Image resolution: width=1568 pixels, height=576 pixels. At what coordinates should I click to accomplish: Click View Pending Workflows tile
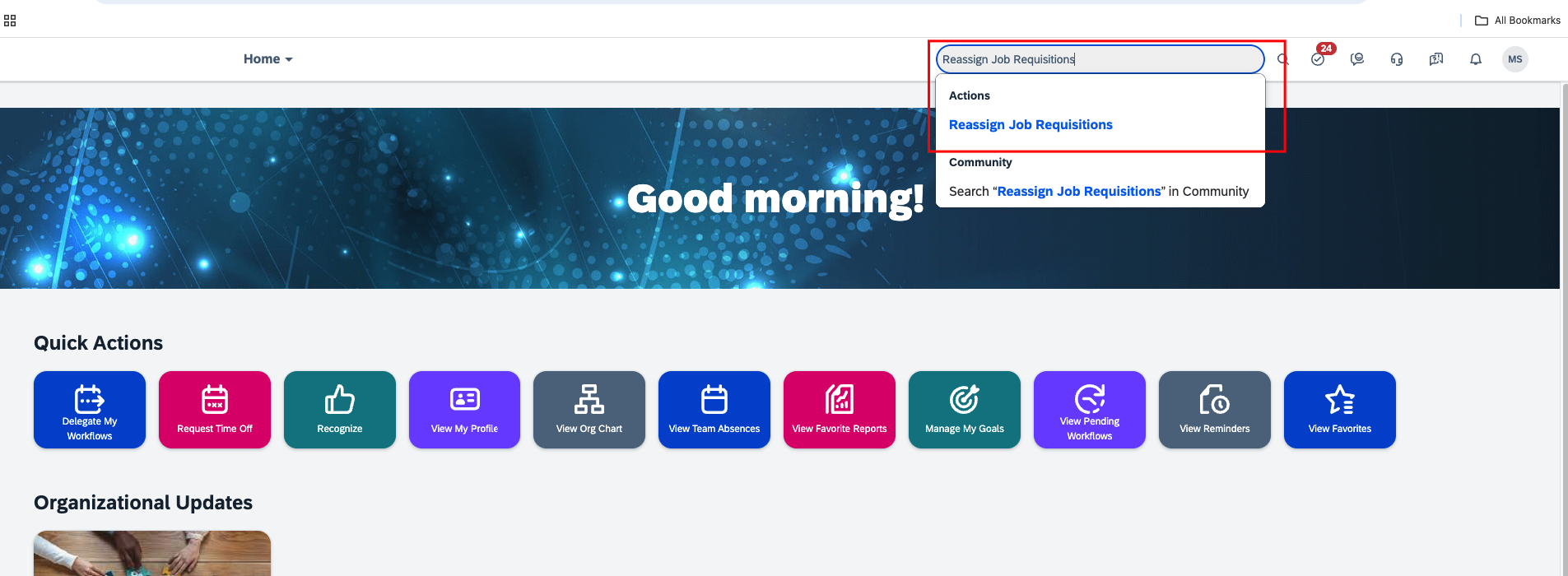pos(1090,410)
